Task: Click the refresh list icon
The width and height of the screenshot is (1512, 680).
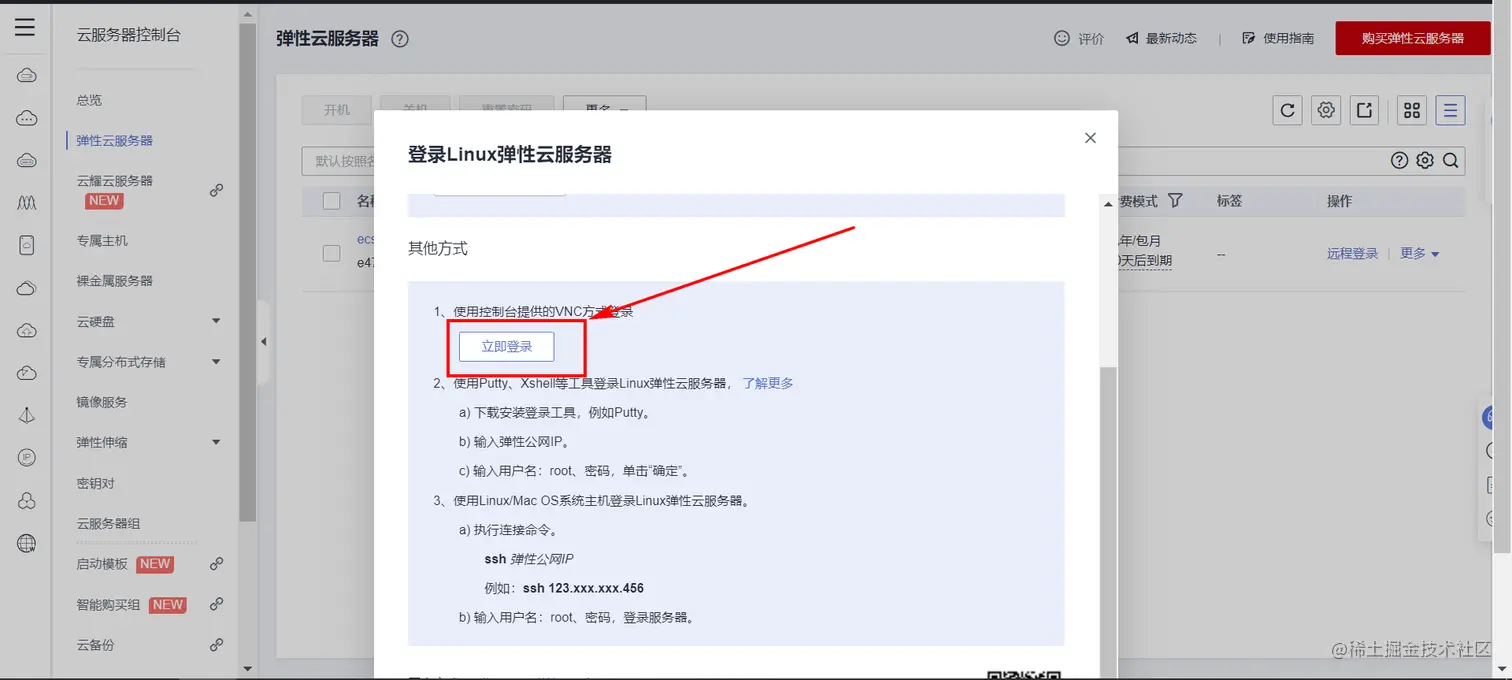Action: (x=1288, y=111)
